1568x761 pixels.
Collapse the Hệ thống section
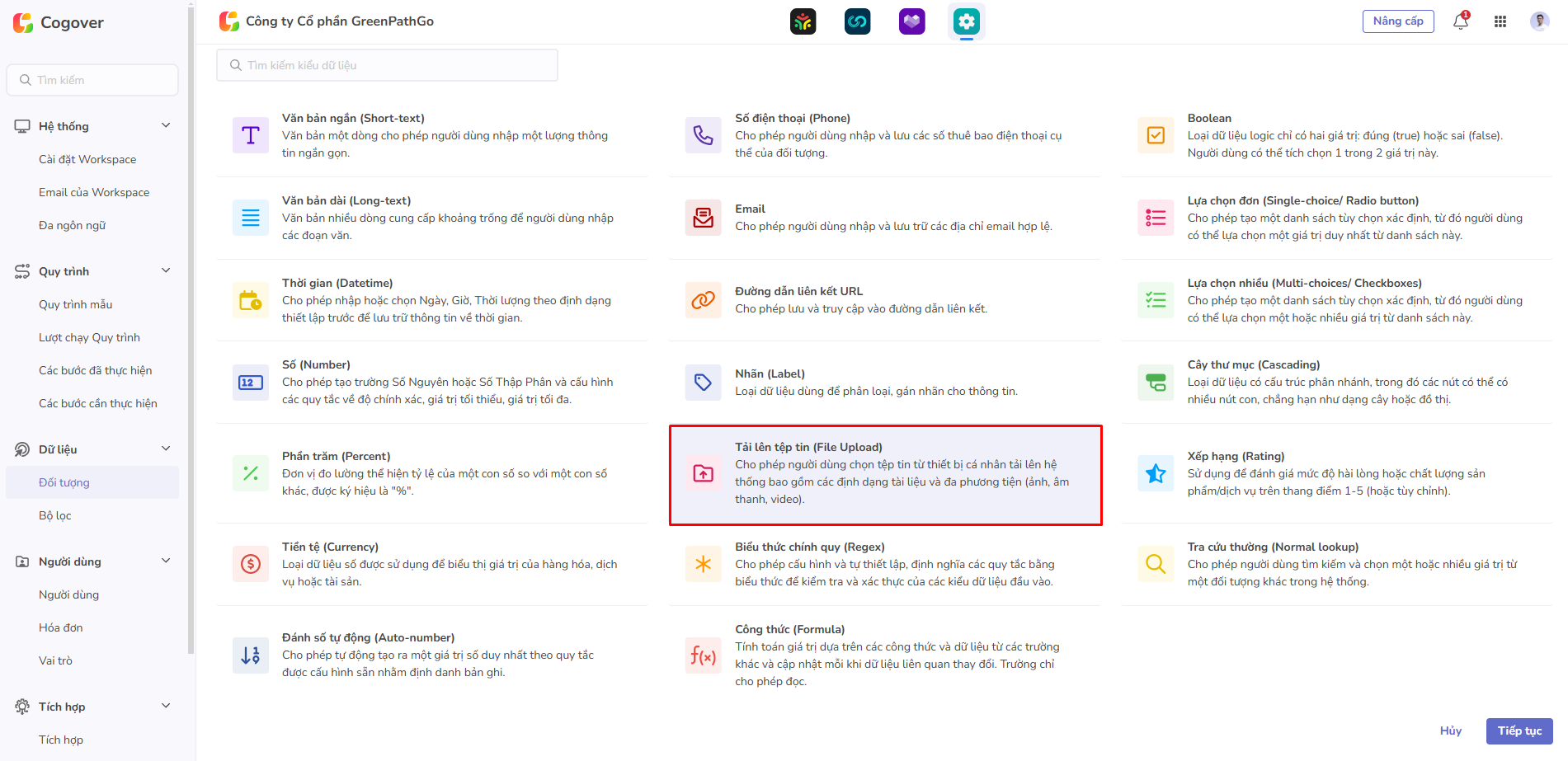[166, 126]
